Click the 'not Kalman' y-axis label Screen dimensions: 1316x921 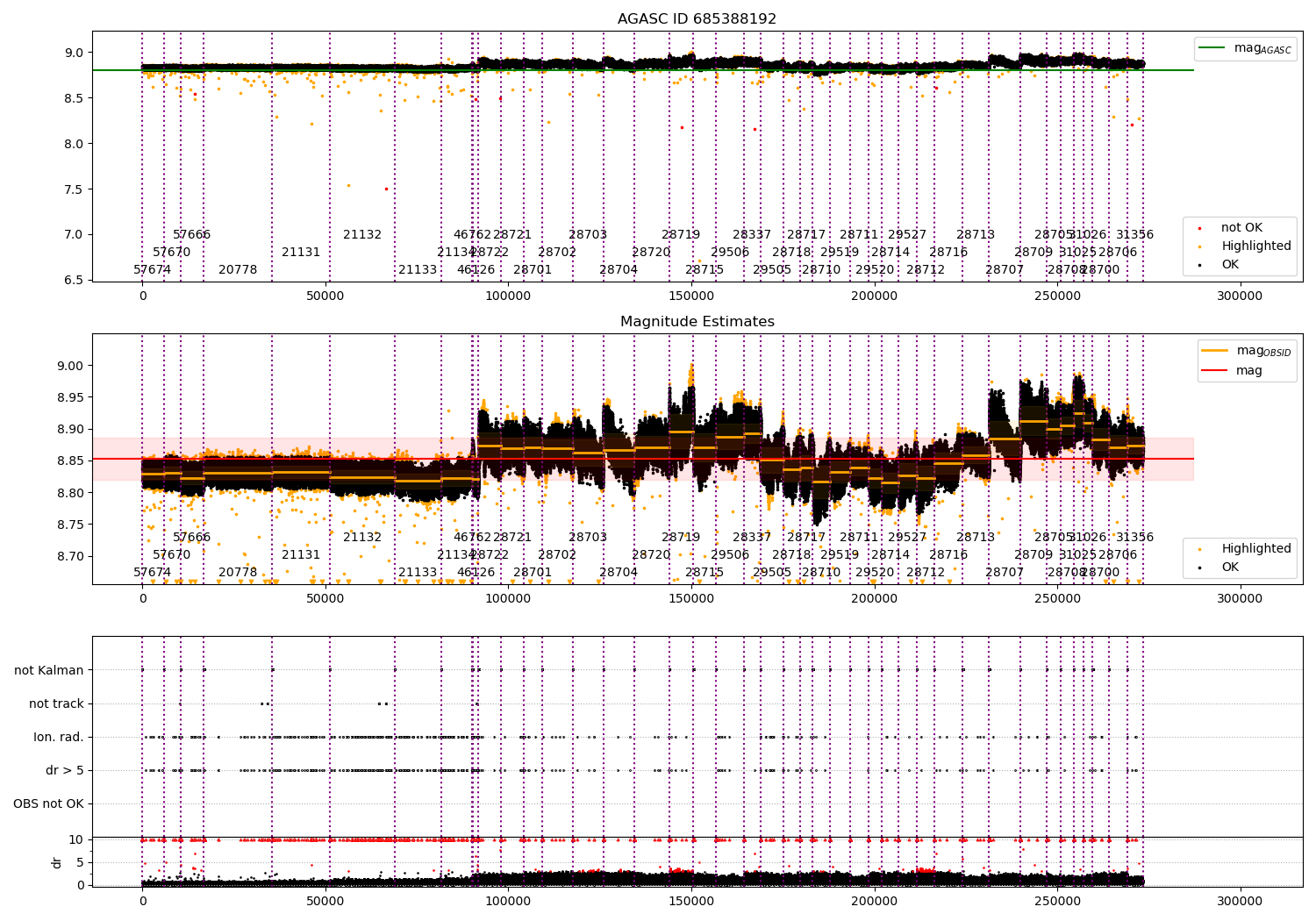pos(49,671)
